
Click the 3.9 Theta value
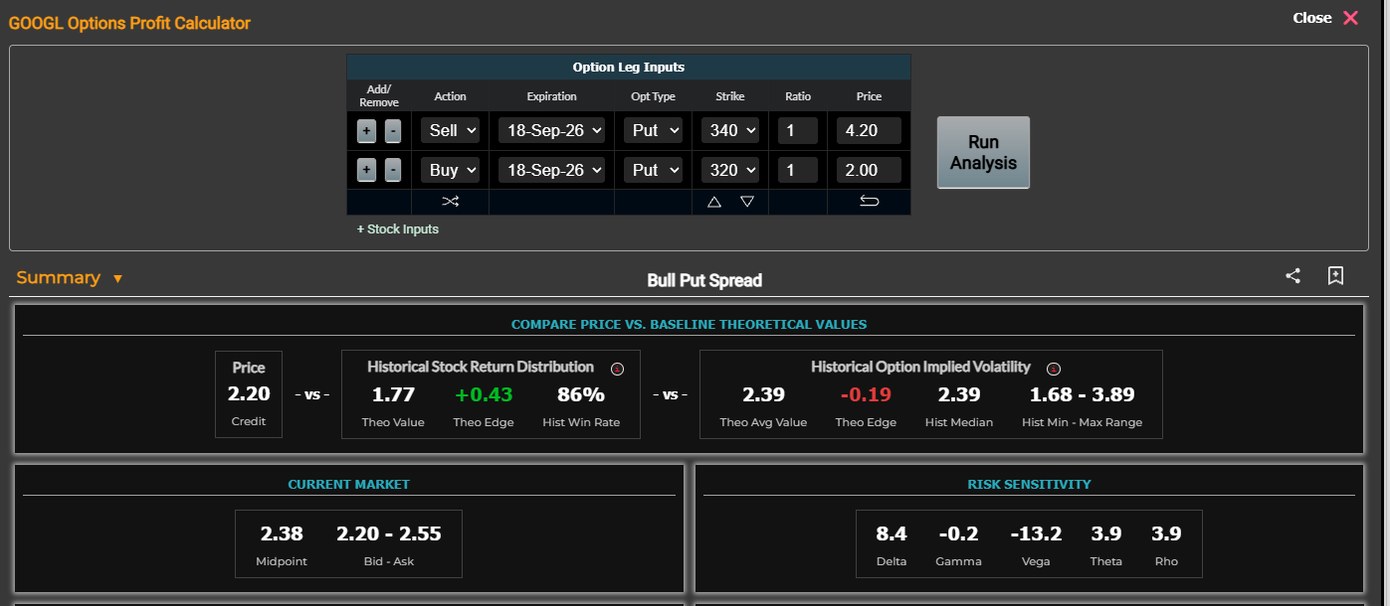1106,534
